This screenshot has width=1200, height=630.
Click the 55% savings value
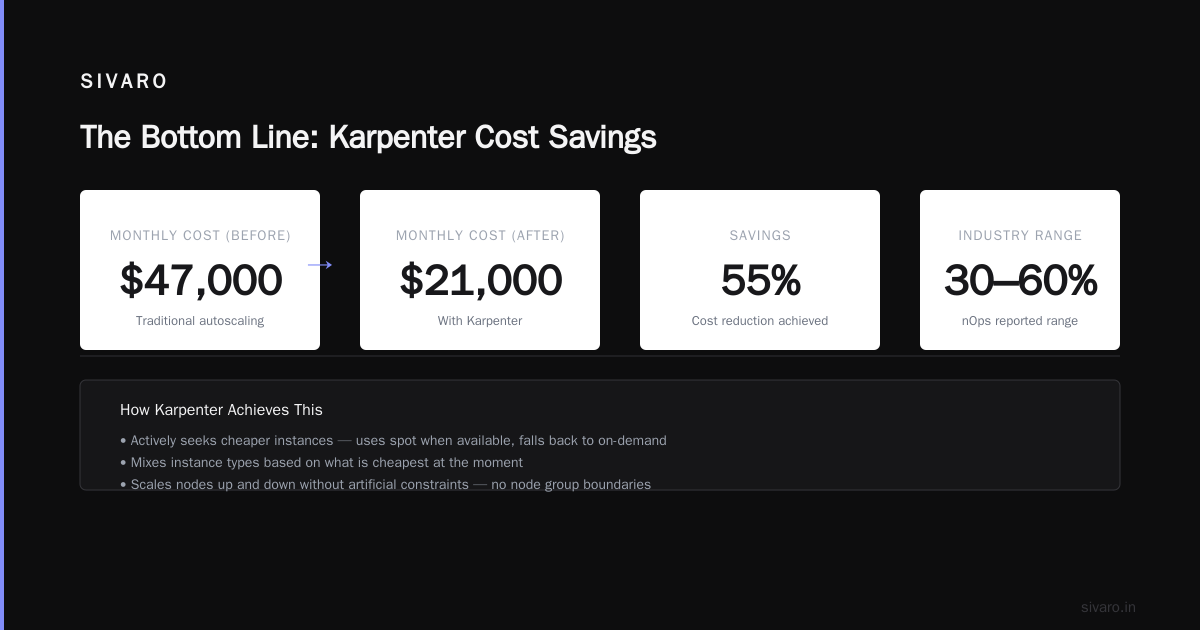pyautogui.click(x=760, y=280)
